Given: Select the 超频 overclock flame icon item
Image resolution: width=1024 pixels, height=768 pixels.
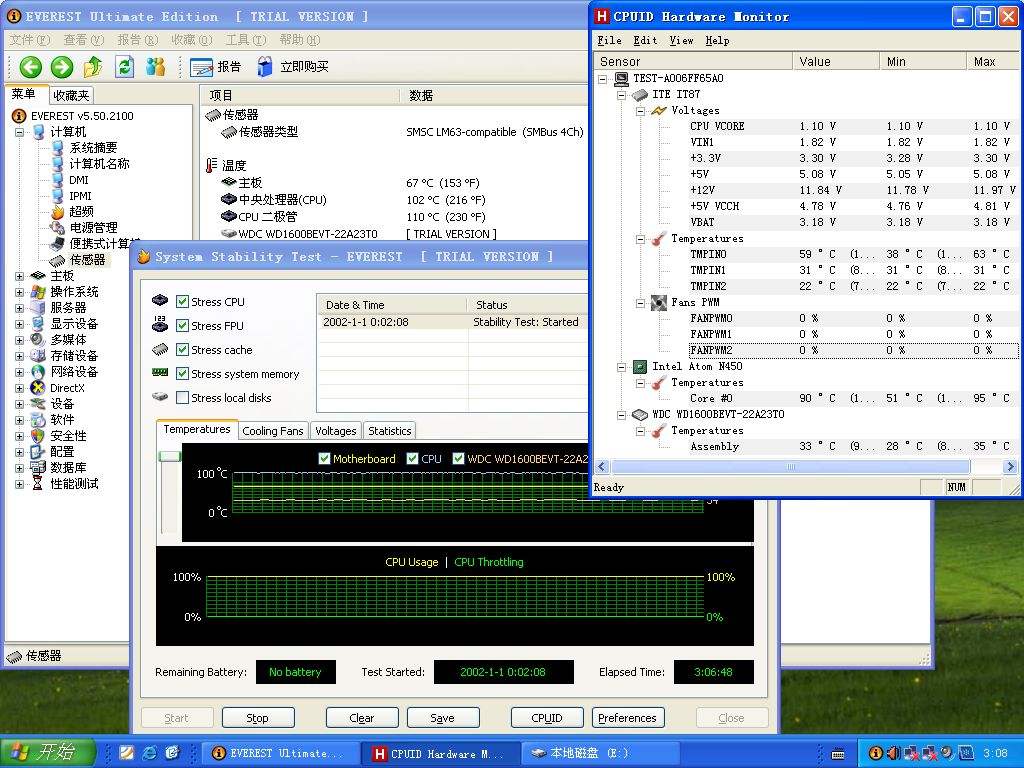Looking at the screenshot, I should pos(58,212).
